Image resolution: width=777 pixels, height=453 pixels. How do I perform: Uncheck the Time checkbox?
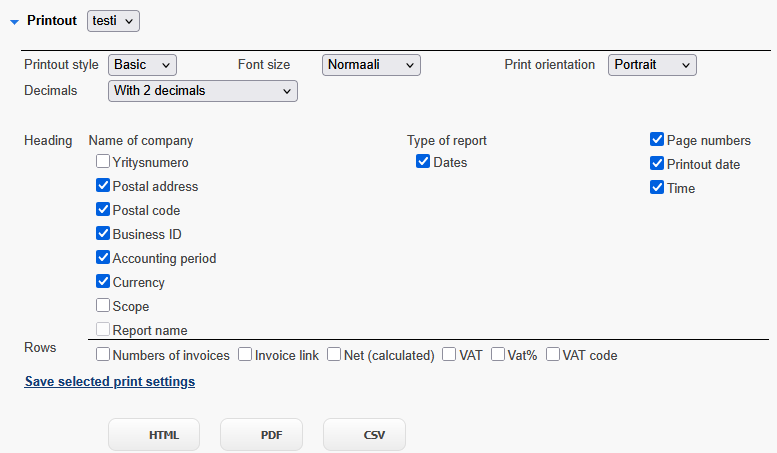657,187
